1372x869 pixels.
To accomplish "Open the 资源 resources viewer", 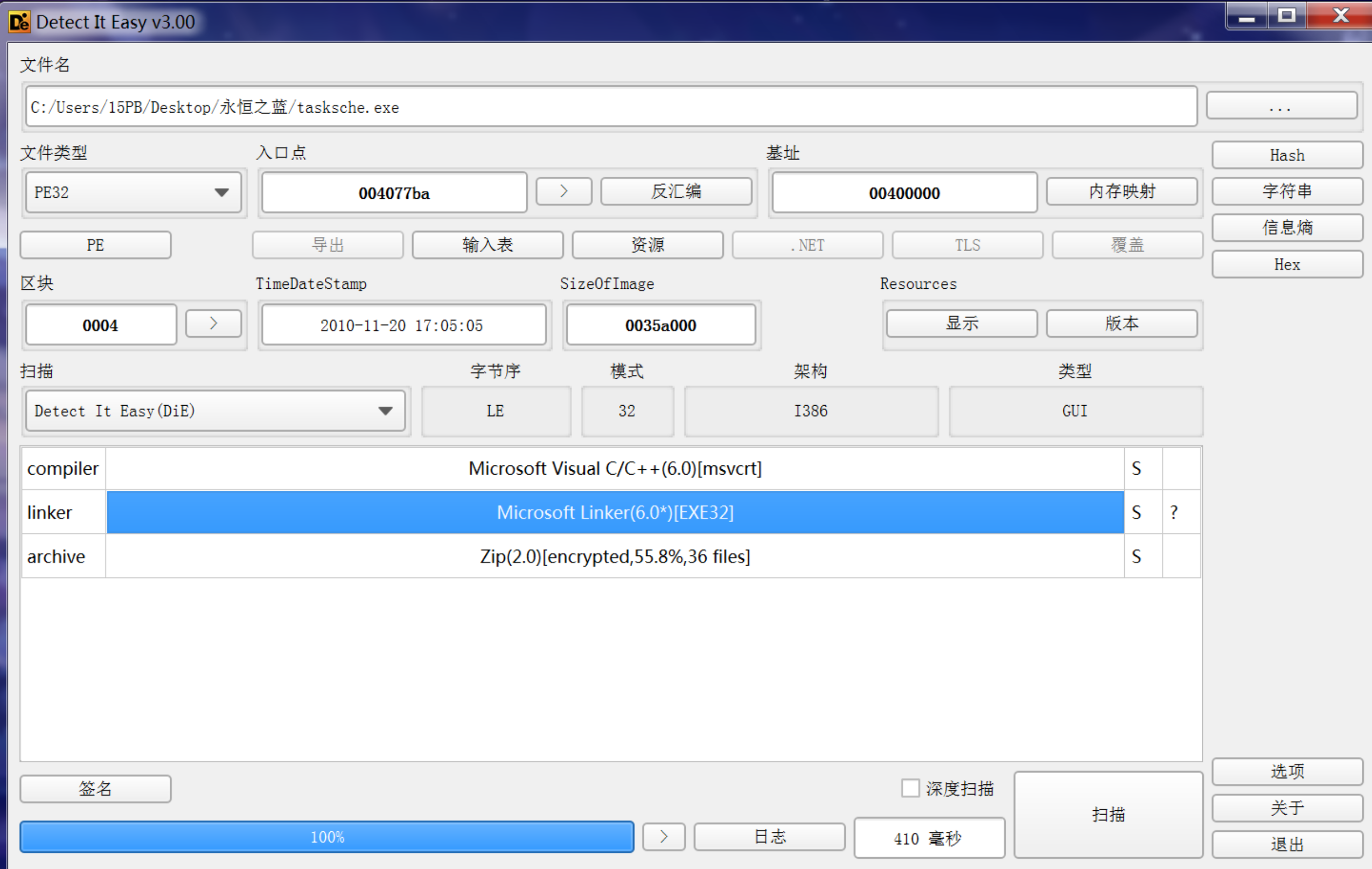I will [x=647, y=245].
